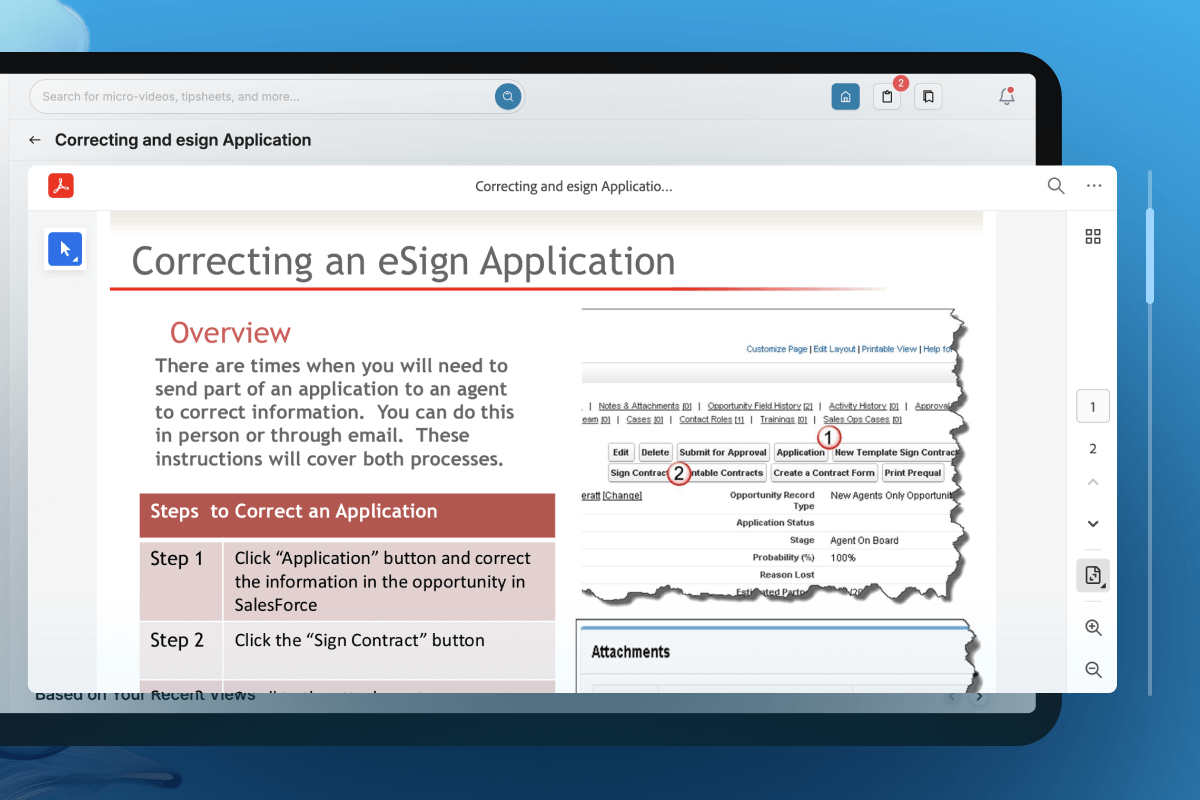Click the PDF title 'Correcting and esign Applicatio...'

573,186
